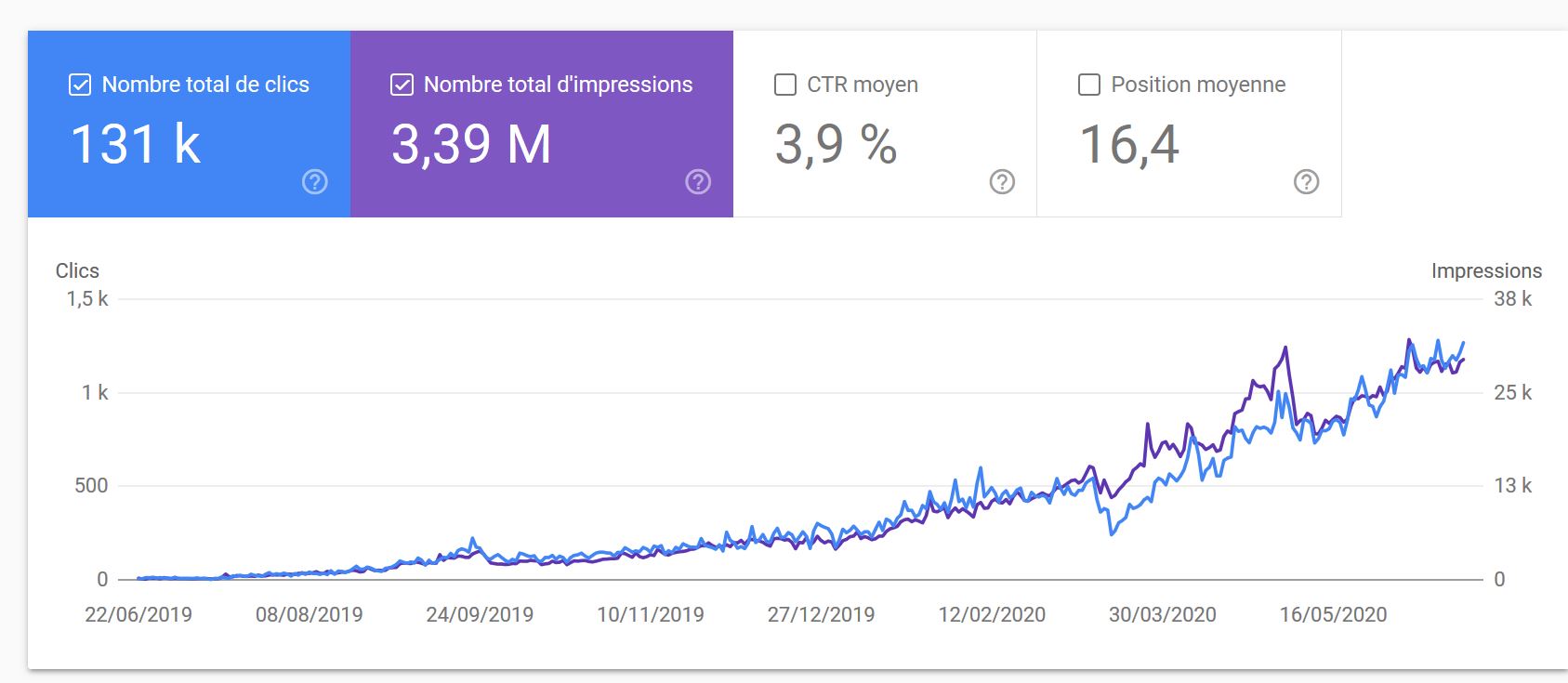Click the 1,5 k clicks axis label

(x=87, y=299)
